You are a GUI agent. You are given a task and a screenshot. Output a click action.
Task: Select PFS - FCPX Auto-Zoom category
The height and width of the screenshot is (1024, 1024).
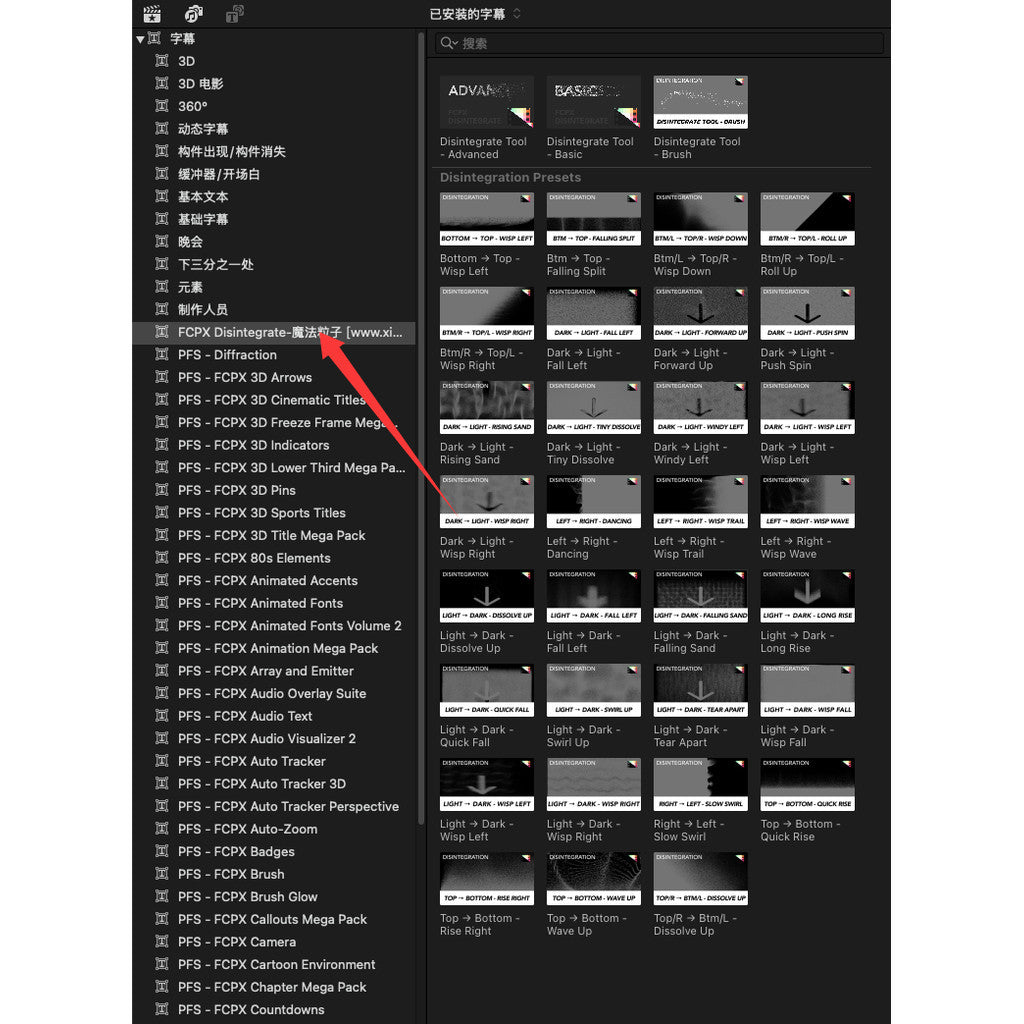pyautogui.click(x=274, y=829)
